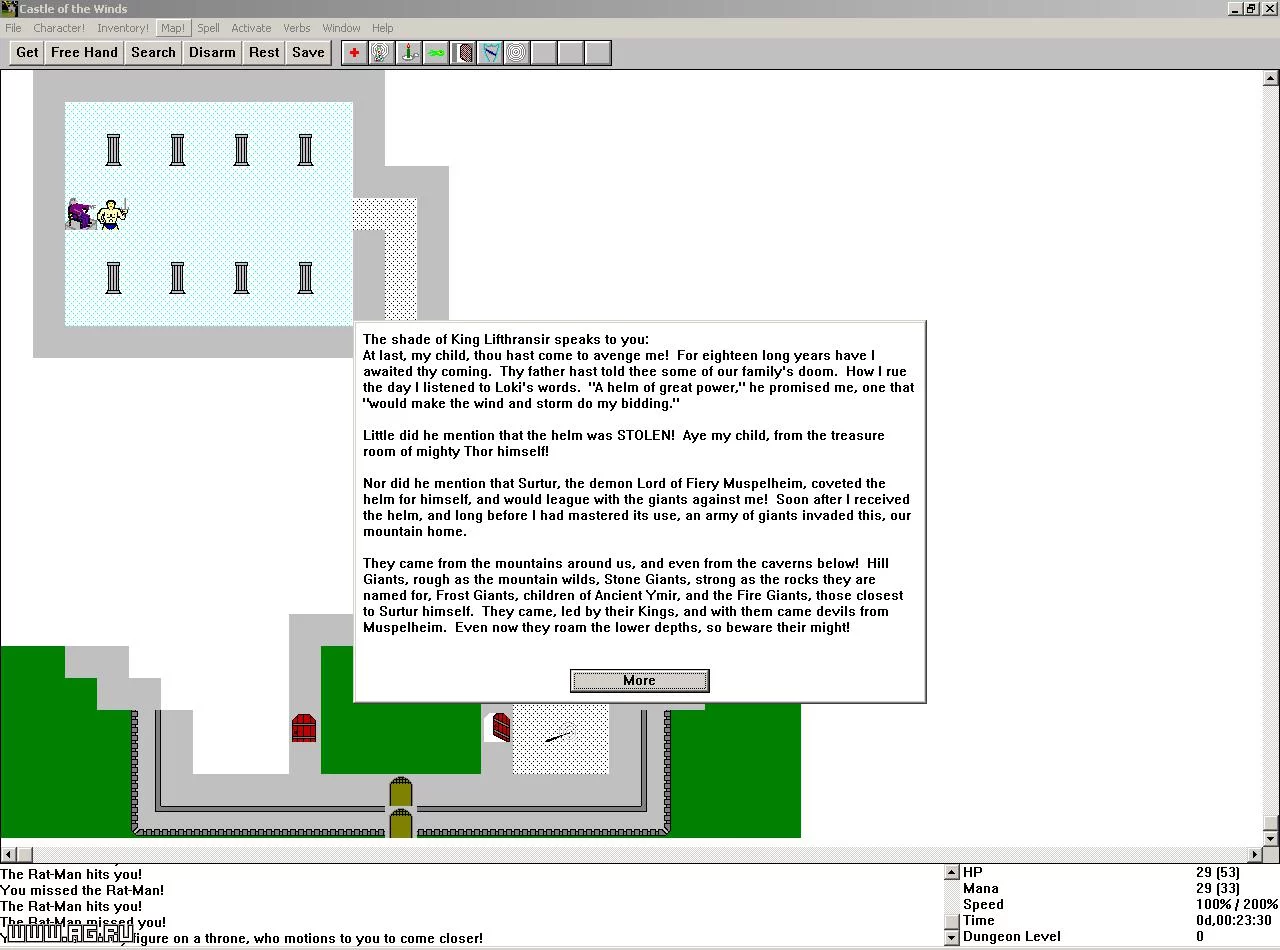The width and height of the screenshot is (1280, 950).
Task: Click the first empty spell slot
Action: 544,53
